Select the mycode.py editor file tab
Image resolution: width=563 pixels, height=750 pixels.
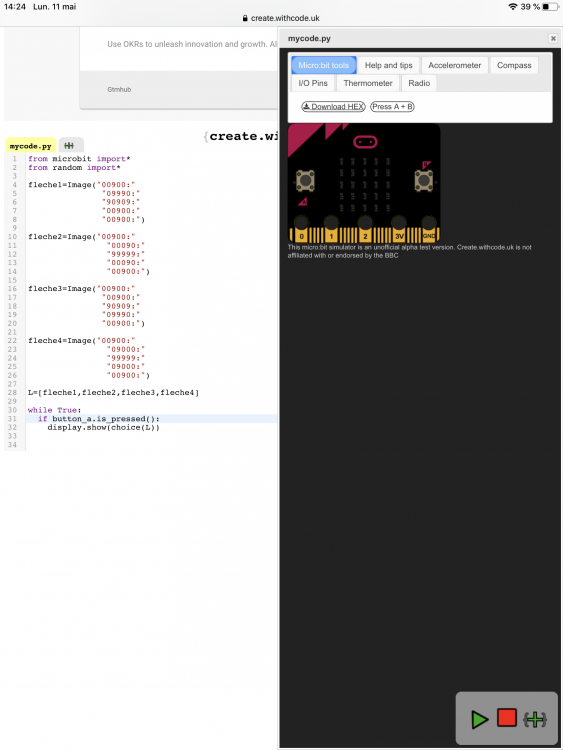coord(31,146)
